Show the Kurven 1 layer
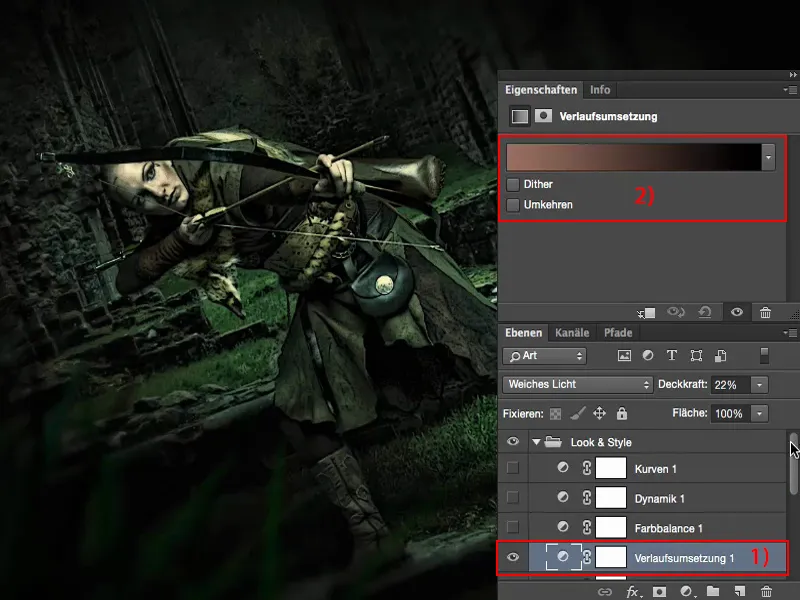 click(512, 466)
